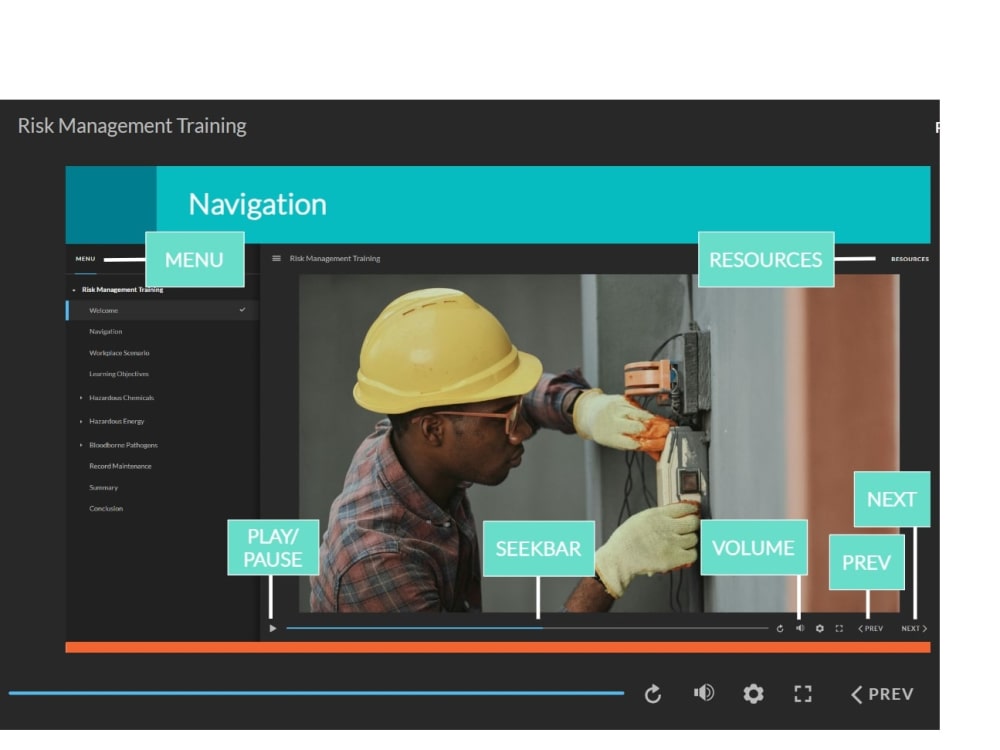
Task: Click the Hazardous Energy label
Action: (x=117, y=422)
